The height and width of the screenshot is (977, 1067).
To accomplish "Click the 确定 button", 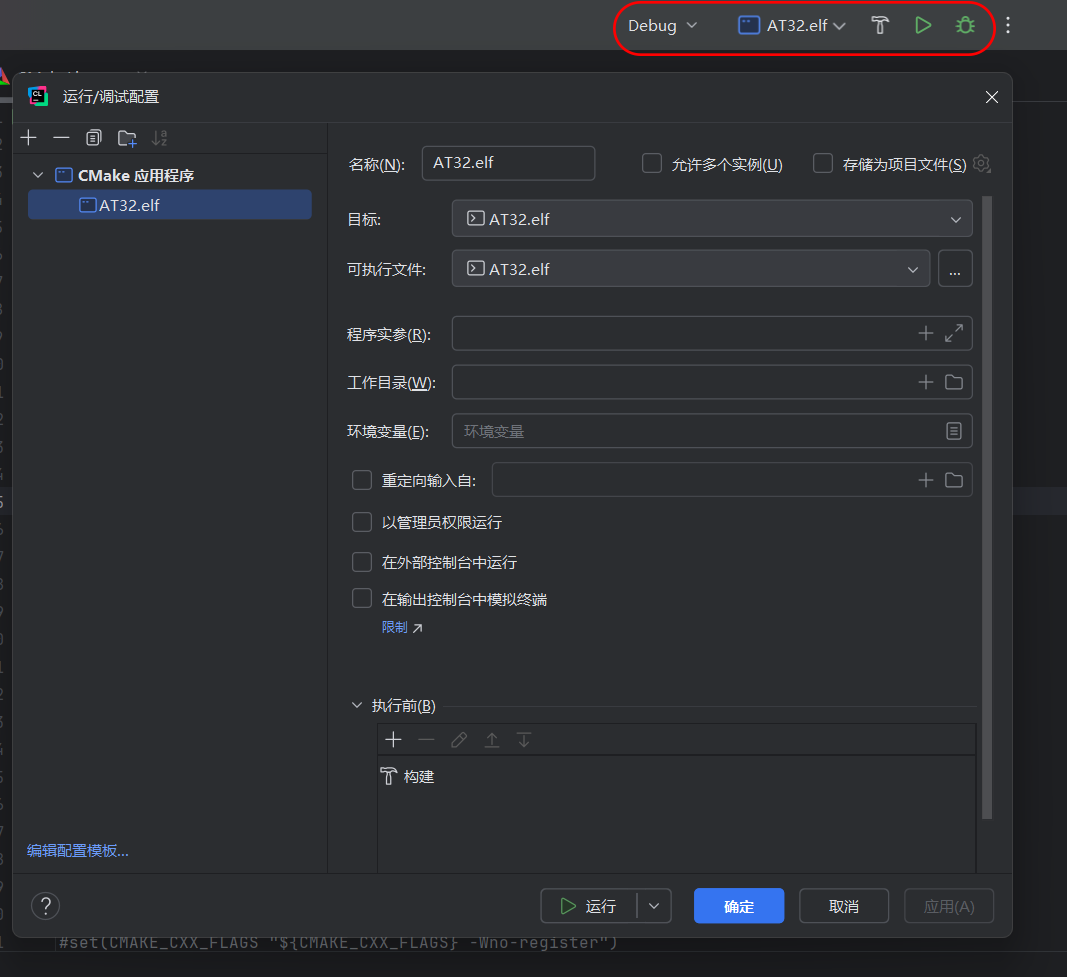I will 739,906.
